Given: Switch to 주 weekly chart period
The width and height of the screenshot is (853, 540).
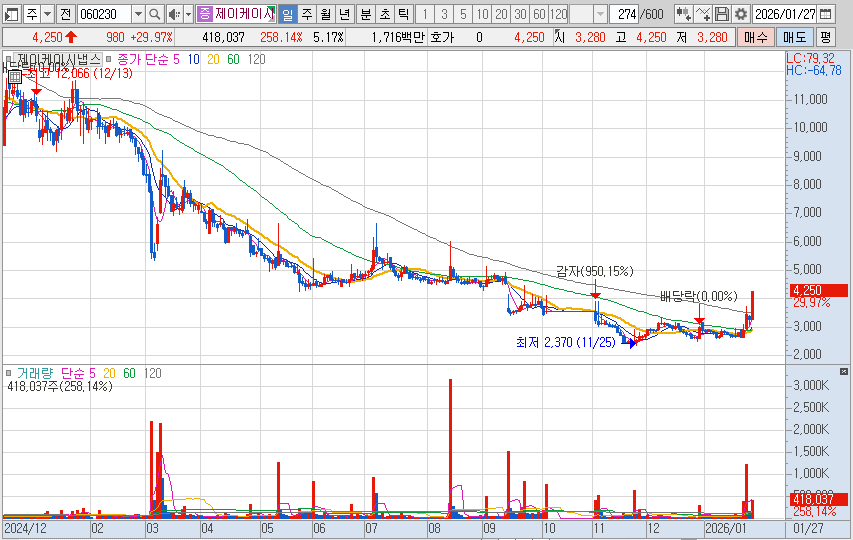Looking at the screenshot, I should 307,14.
